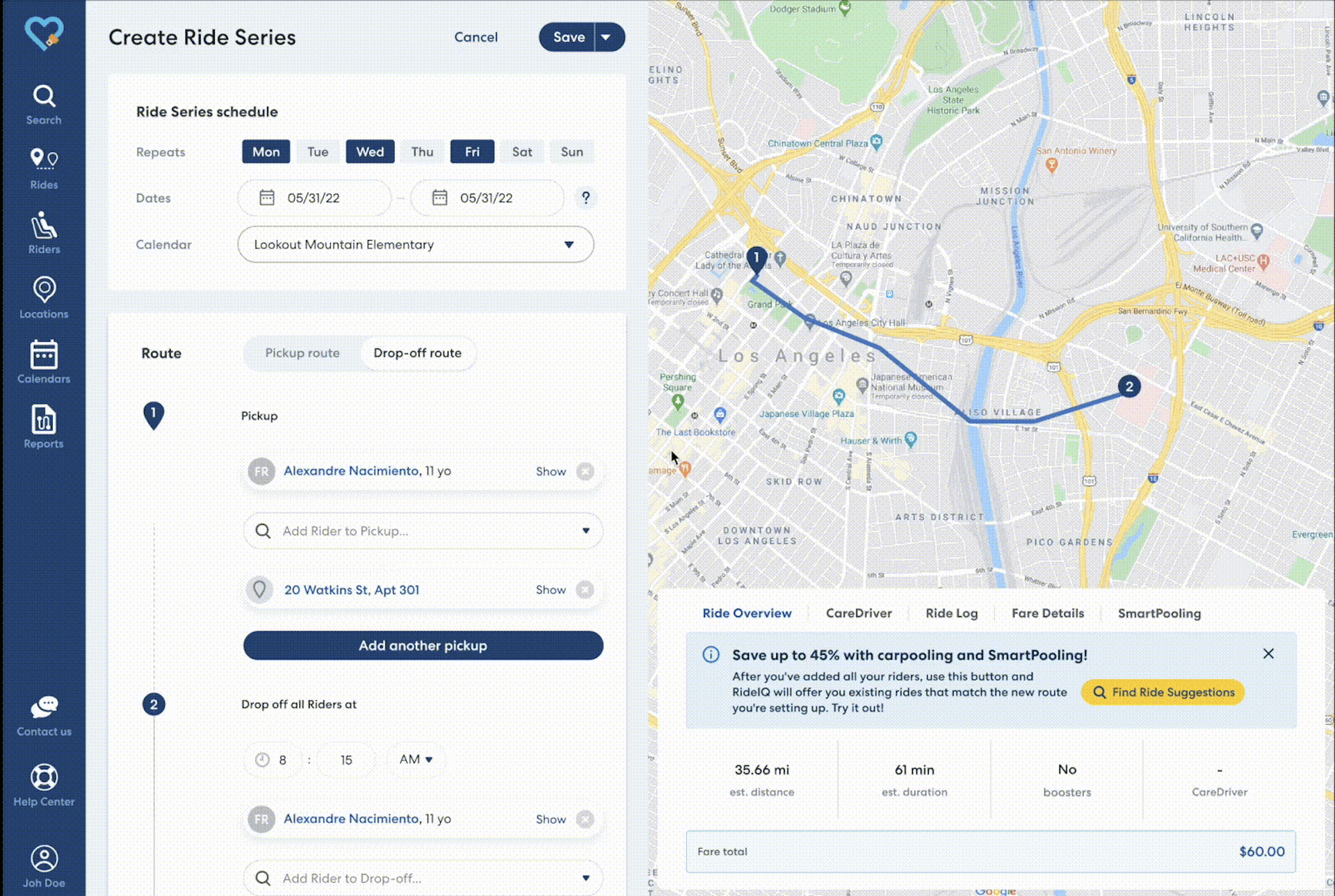Click the drop-off hour field
The width and height of the screenshot is (1335, 896).
pos(273,760)
